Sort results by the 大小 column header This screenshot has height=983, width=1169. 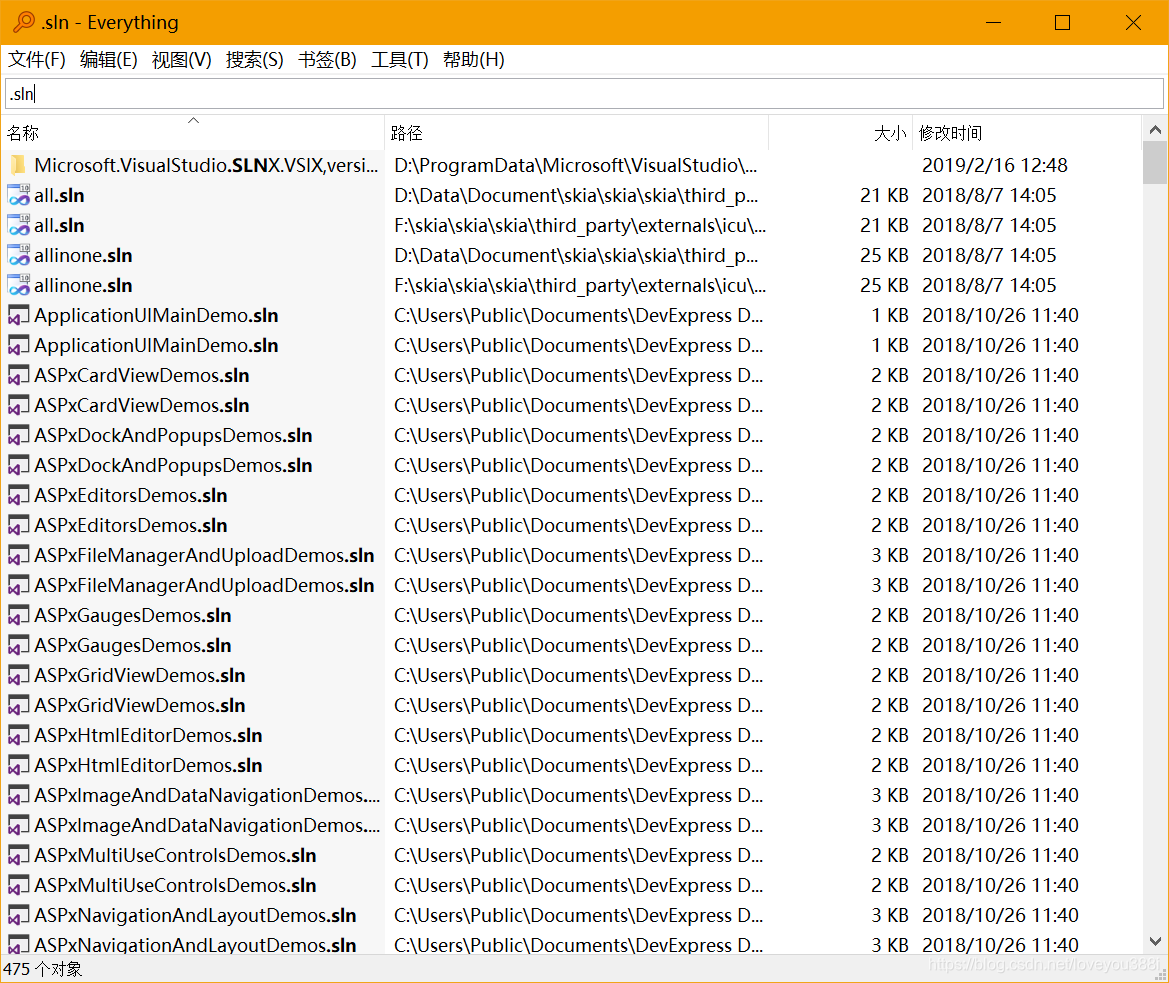pyautogui.click(x=840, y=133)
